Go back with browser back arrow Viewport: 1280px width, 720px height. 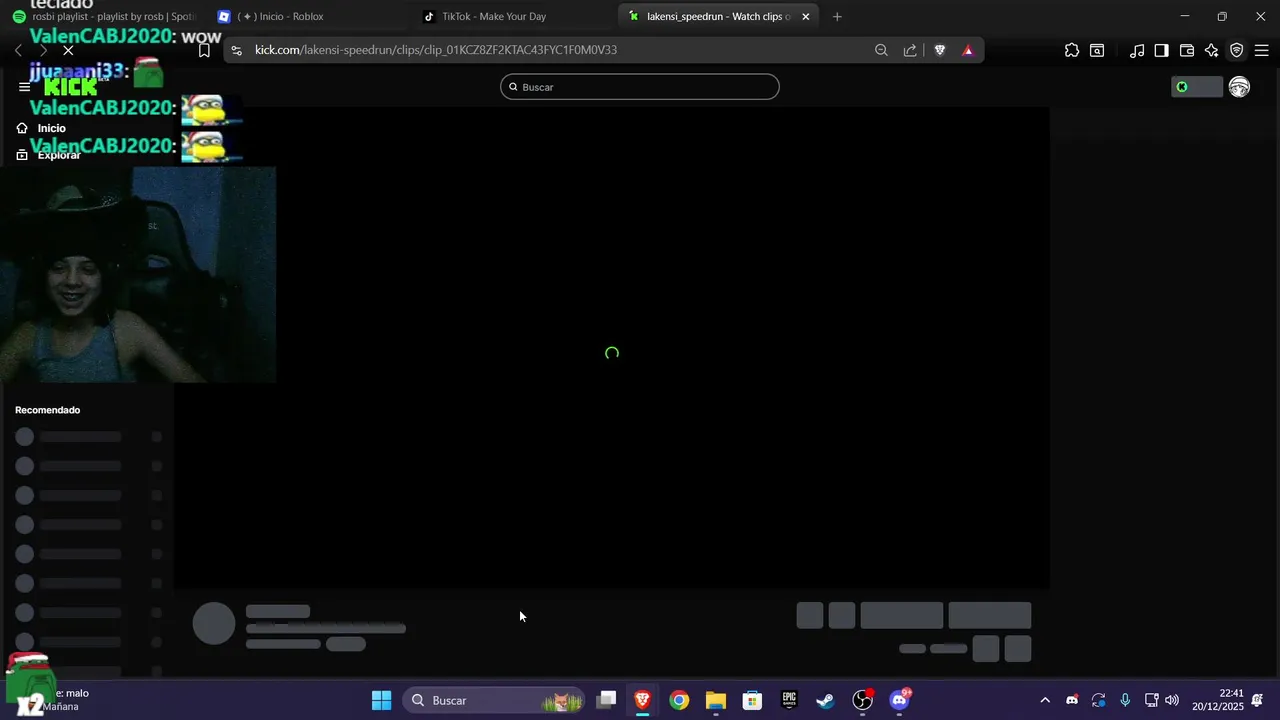pyautogui.click(x=17, y=50)
